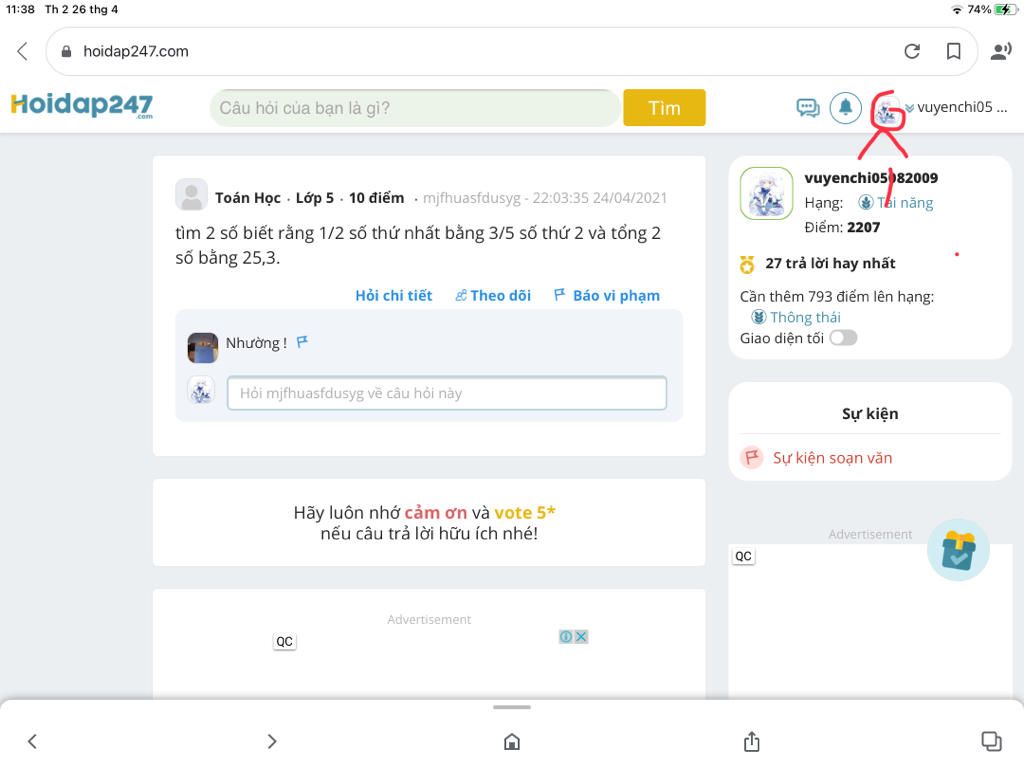Click the yellow vote 5* text
Viewport: 1024px width, 768px height.
pos(525,513)
